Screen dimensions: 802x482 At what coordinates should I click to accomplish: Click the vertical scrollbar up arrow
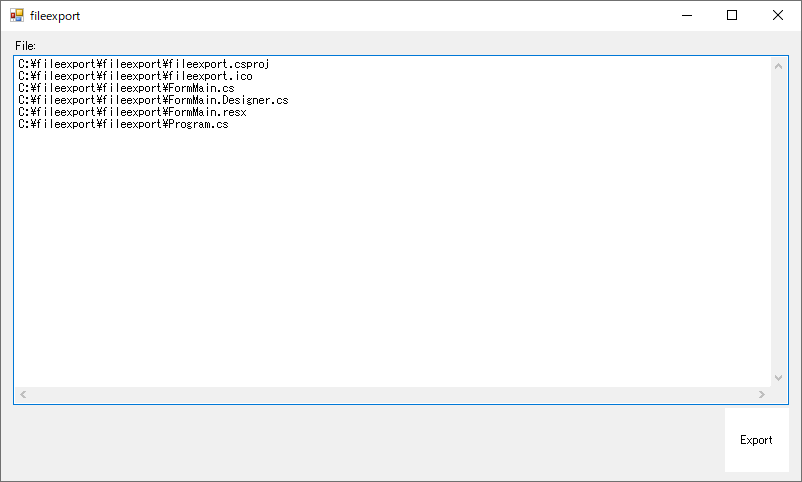coord(778,66)
